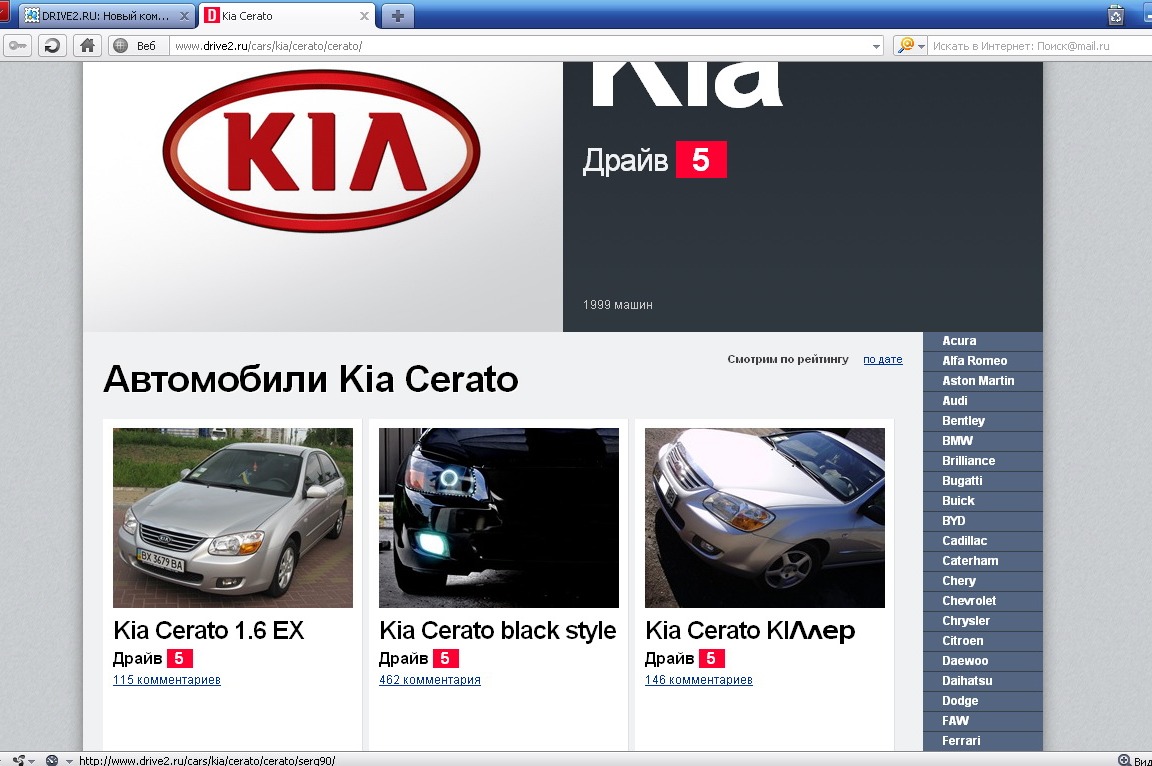Open Kia Cerato black style title link
The width and height of the screenshot is (1152, 766).
pos(497,630)
